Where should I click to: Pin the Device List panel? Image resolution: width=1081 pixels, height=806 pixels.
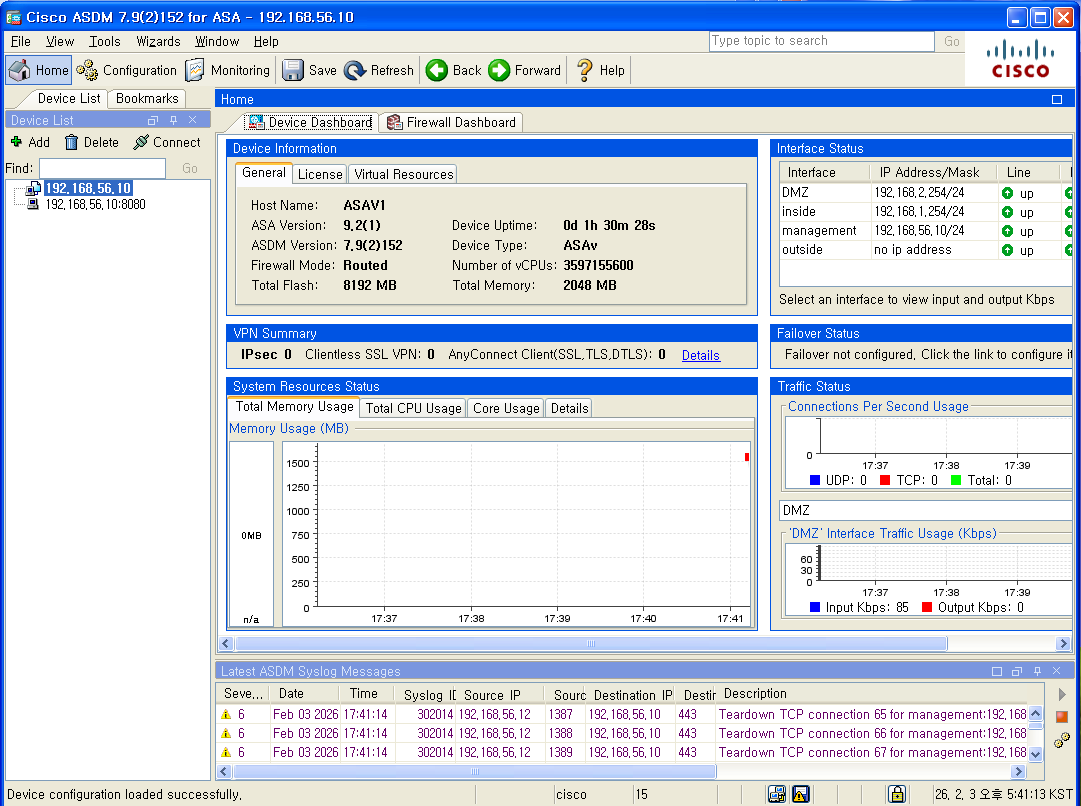[x=173, y=120]
